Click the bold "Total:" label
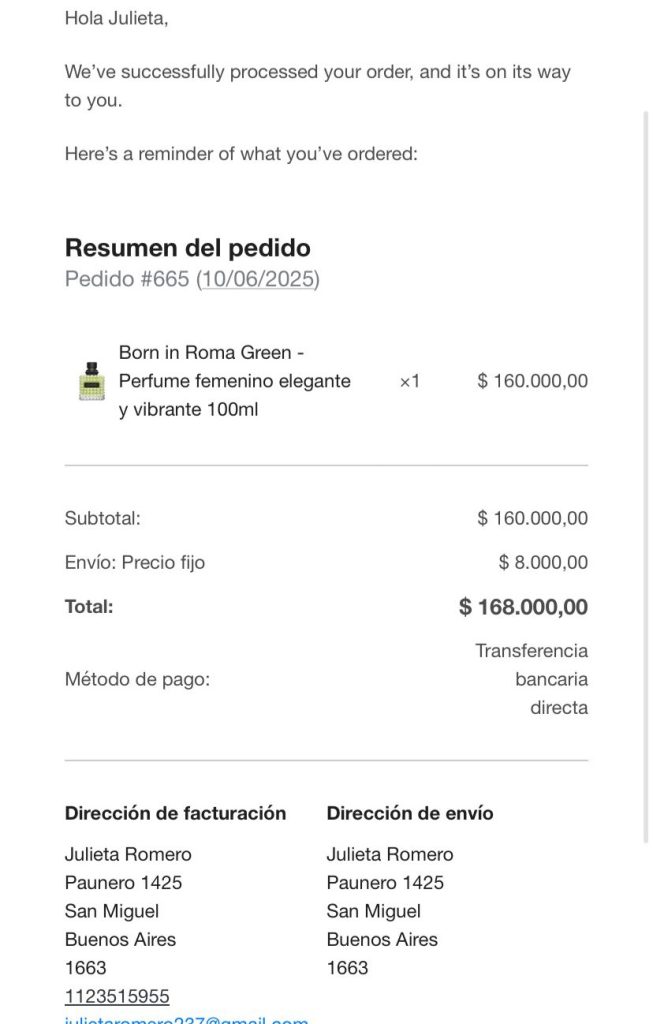This screenshot has height=1024, width=653. pos(89,606)
